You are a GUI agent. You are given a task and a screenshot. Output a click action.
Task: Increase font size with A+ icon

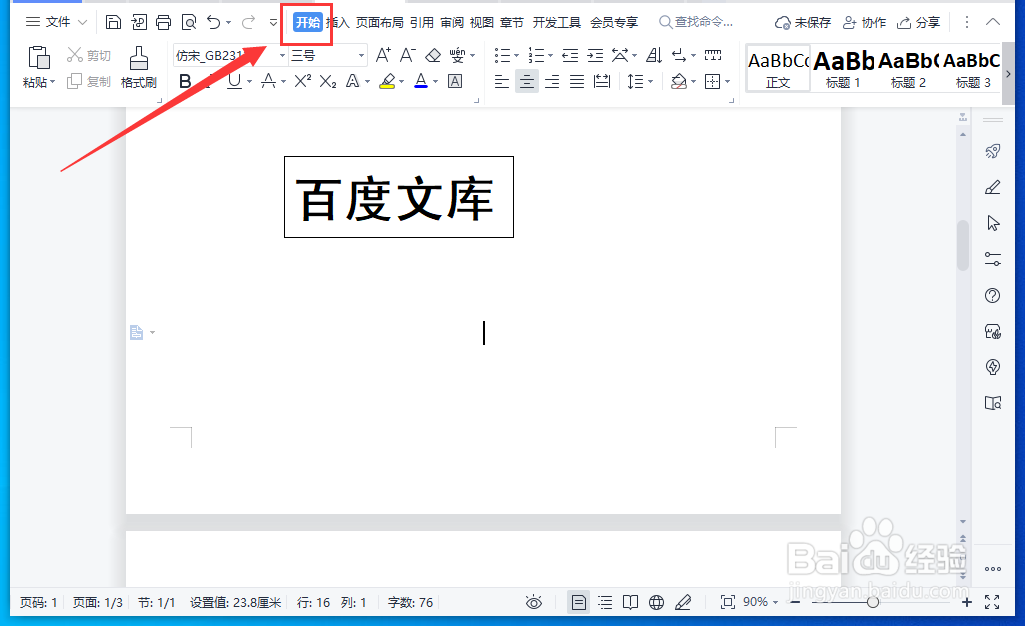tap(383, 55)
